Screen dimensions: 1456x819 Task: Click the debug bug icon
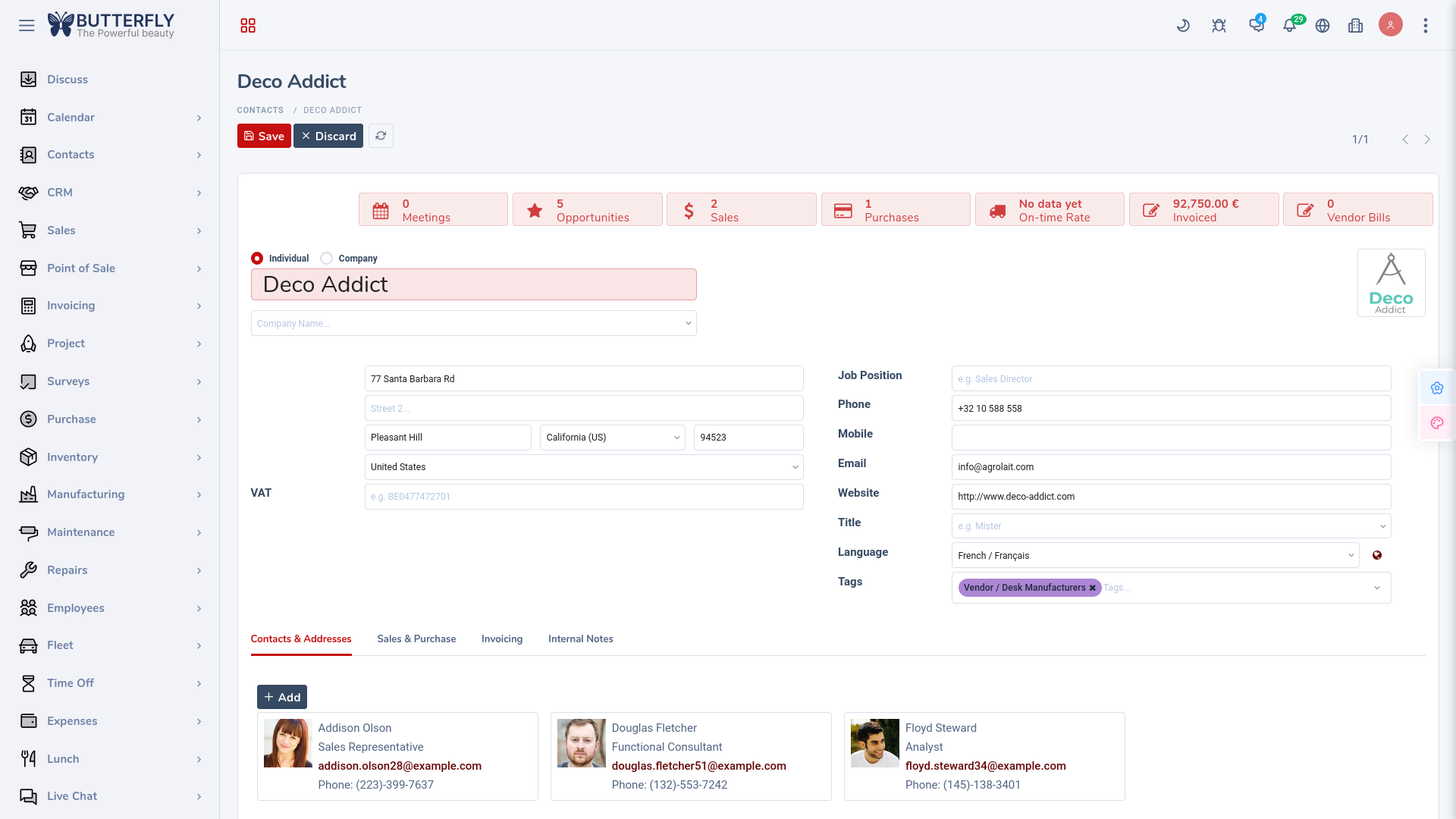coord(1219,26)
